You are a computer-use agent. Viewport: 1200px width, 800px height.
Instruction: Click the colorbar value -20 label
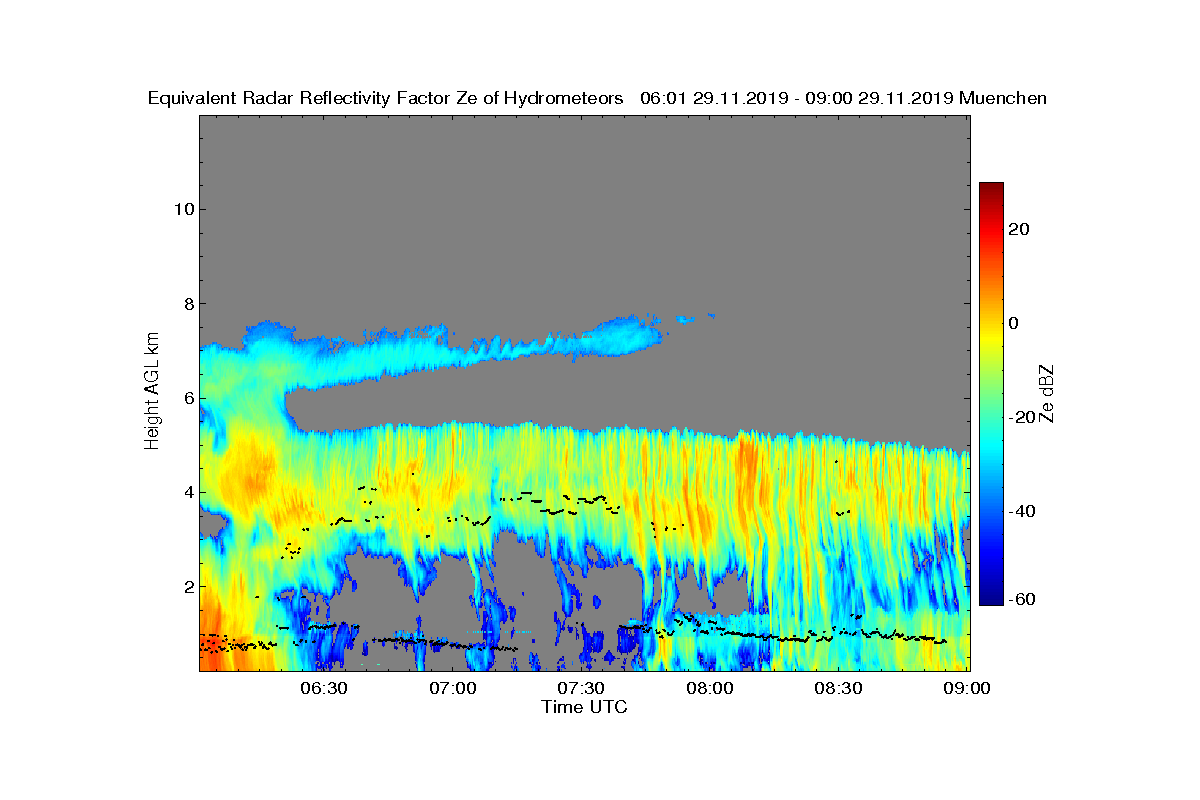(x=1020, y=417)
